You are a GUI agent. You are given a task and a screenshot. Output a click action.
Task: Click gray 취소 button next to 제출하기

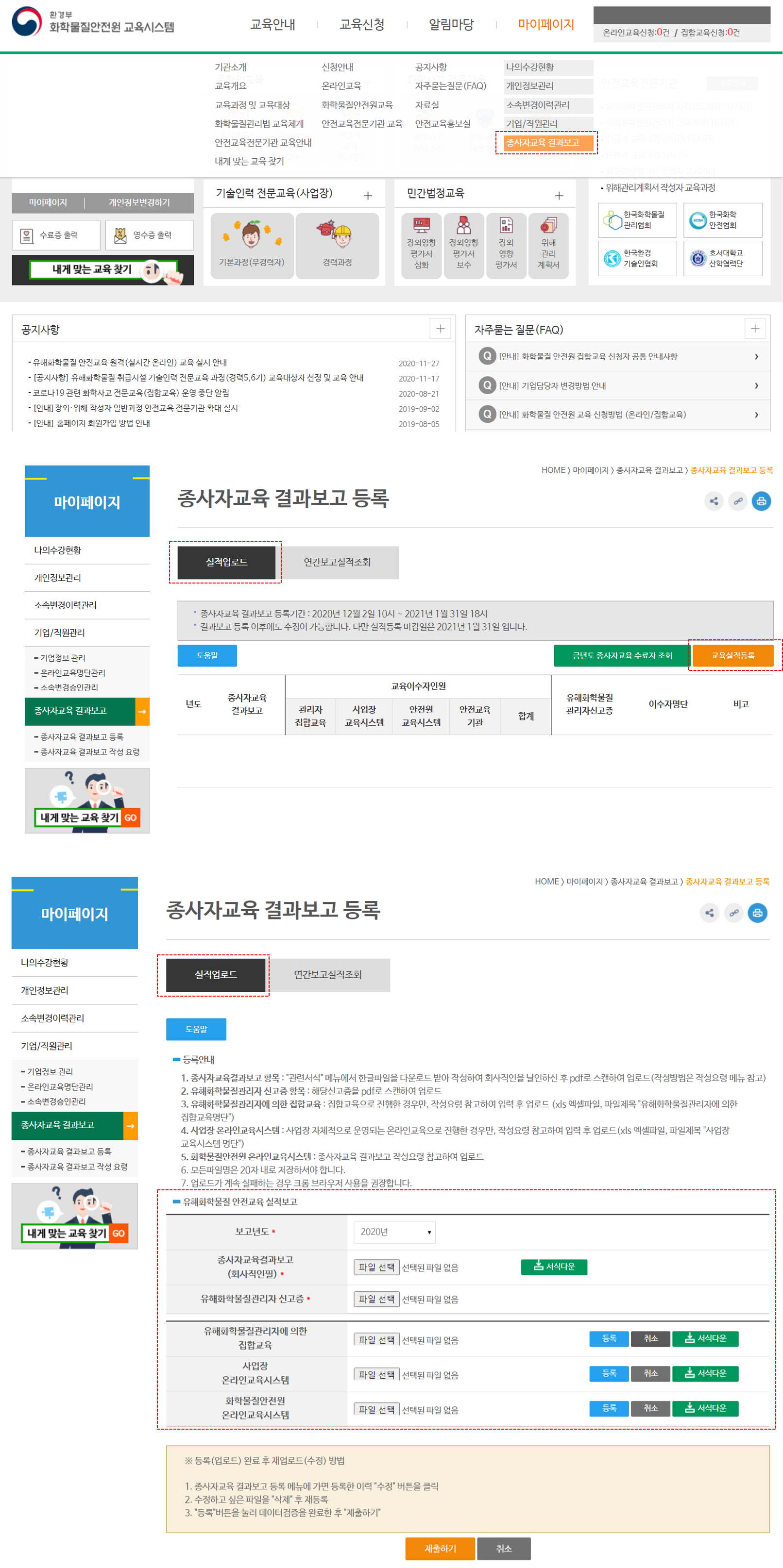click(504, 1549)
